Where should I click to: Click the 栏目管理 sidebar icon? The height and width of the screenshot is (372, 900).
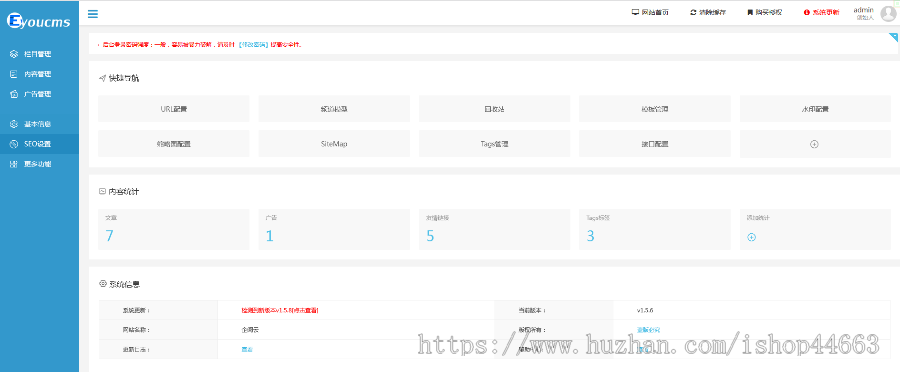point(14,54)
